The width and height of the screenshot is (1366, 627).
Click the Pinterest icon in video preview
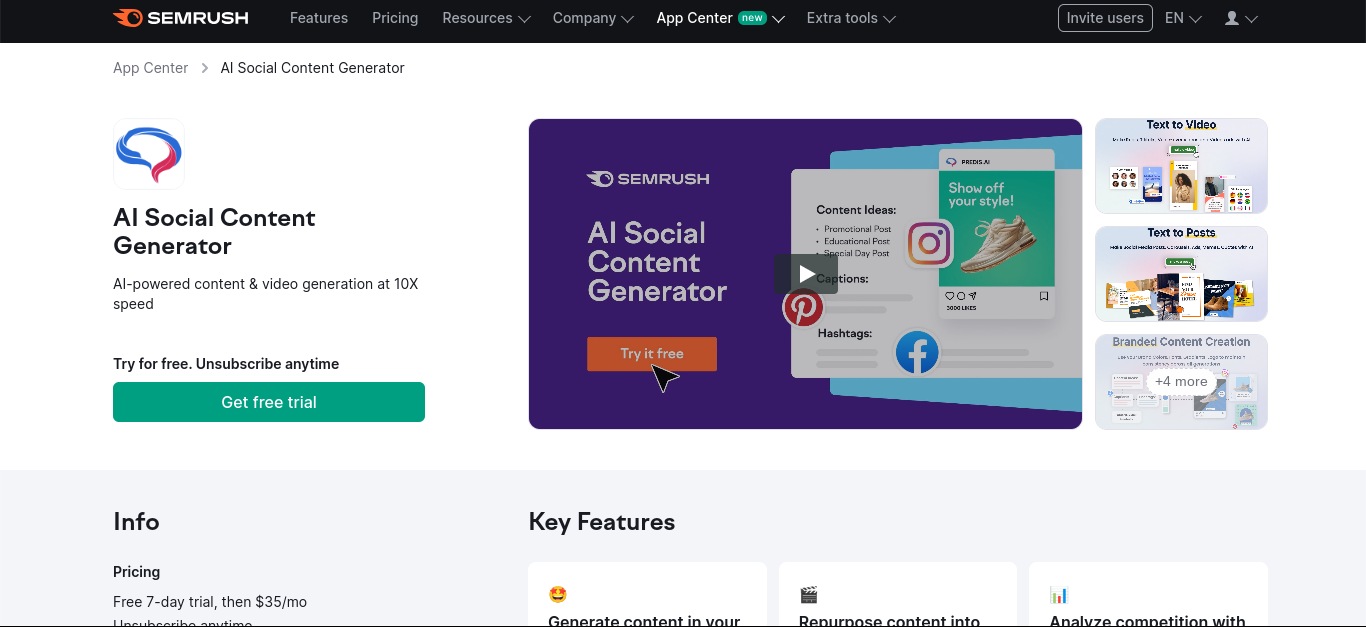pyautogui.click(x=803, y=308)
